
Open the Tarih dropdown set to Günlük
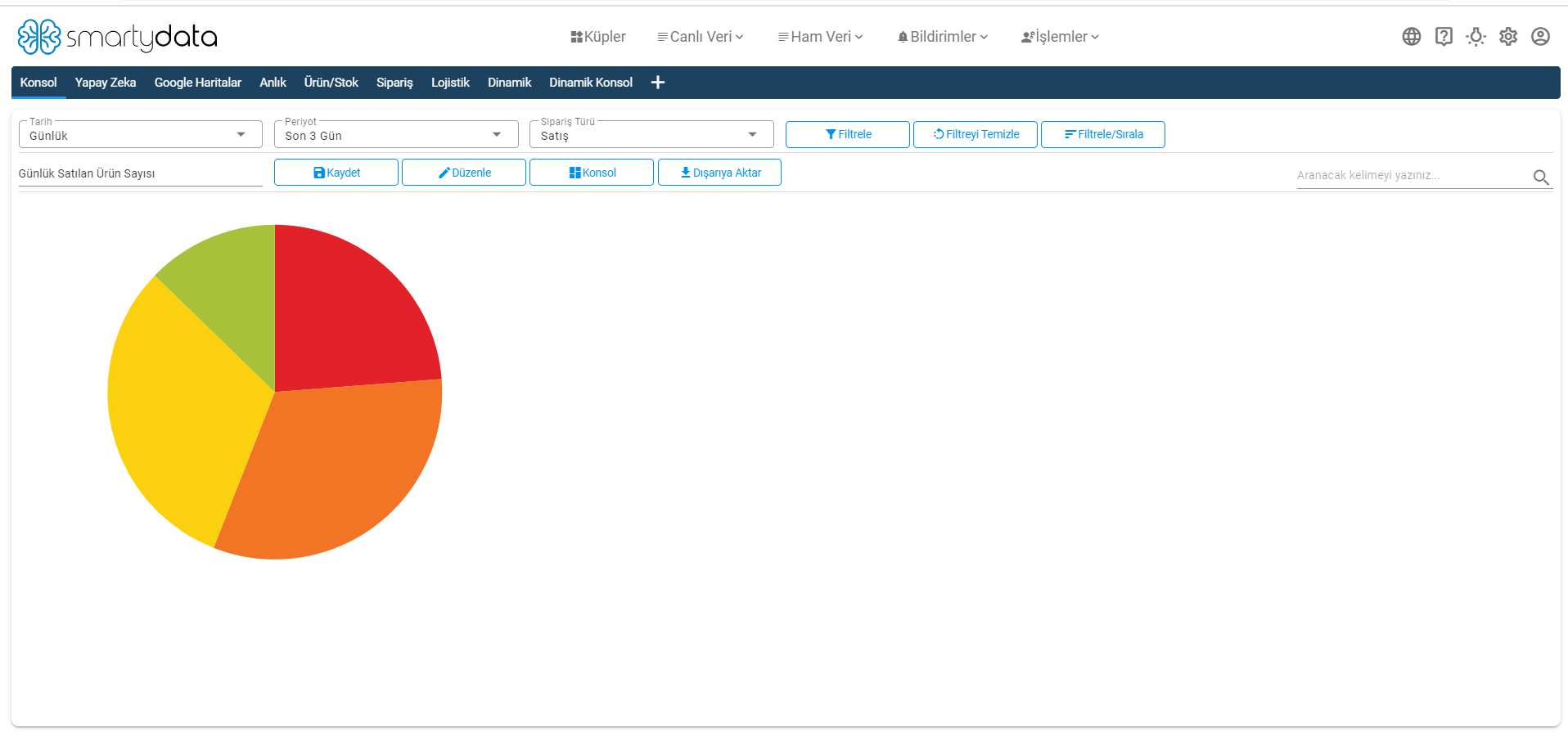[141, 135]
